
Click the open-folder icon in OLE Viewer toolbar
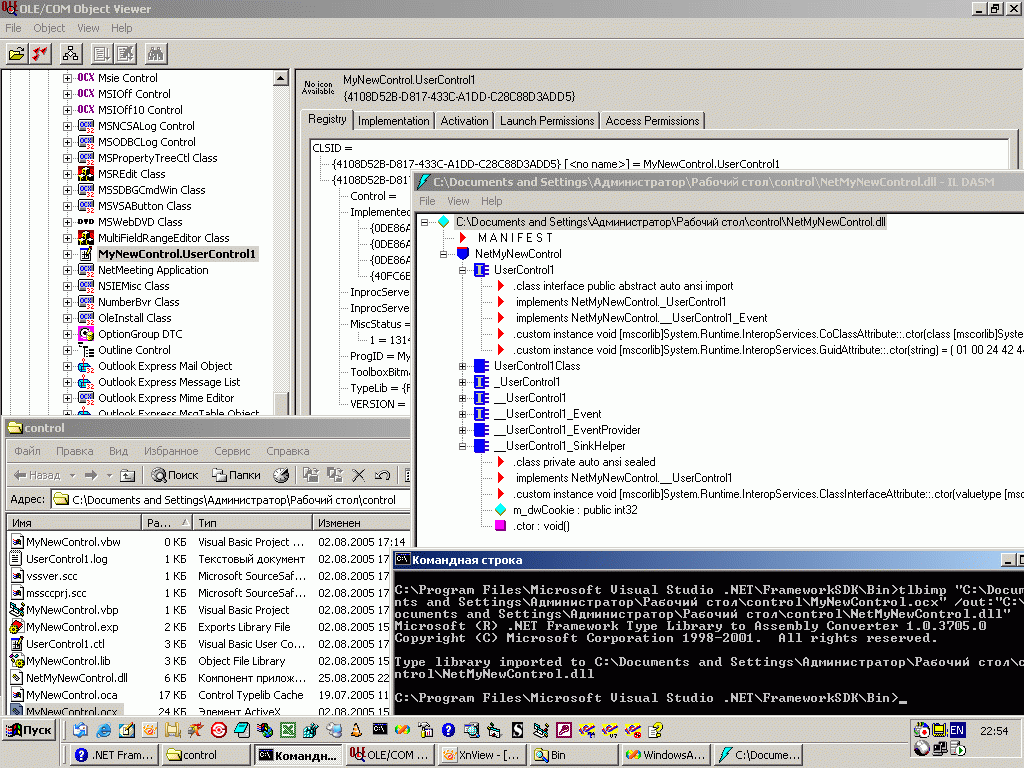coord(17,53)
